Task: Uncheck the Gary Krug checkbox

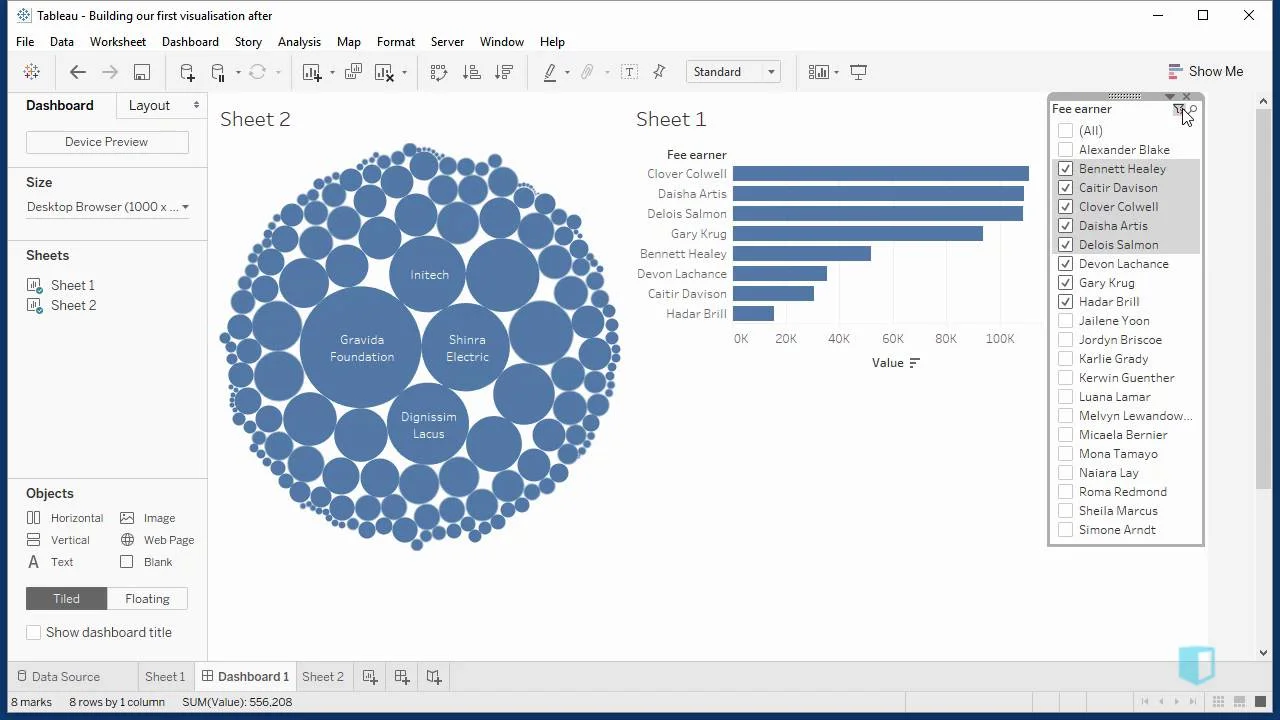Action: coord(1065,283)
